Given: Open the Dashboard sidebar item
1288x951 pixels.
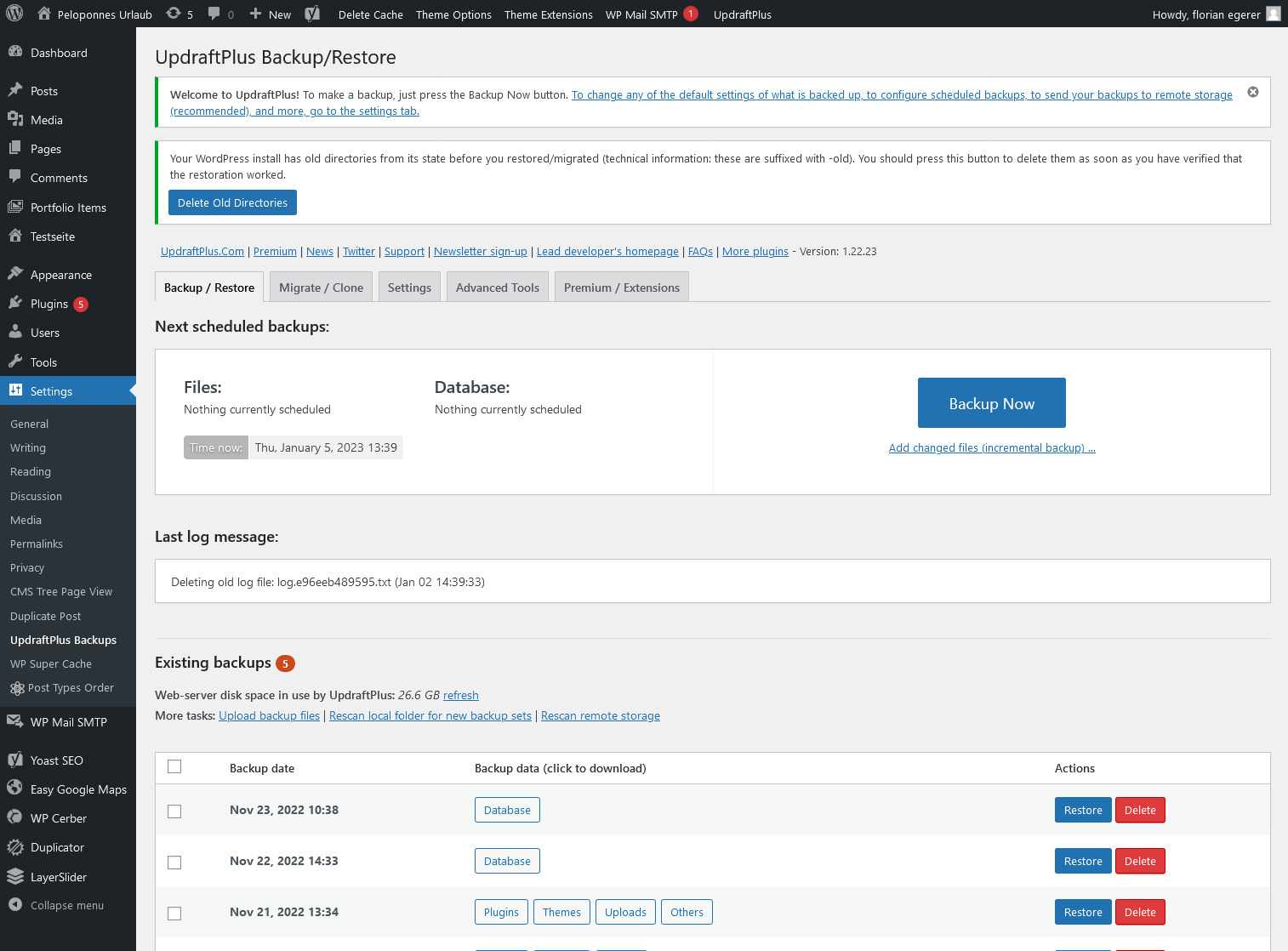Looking at the screenshot, I should coord(68,53).
